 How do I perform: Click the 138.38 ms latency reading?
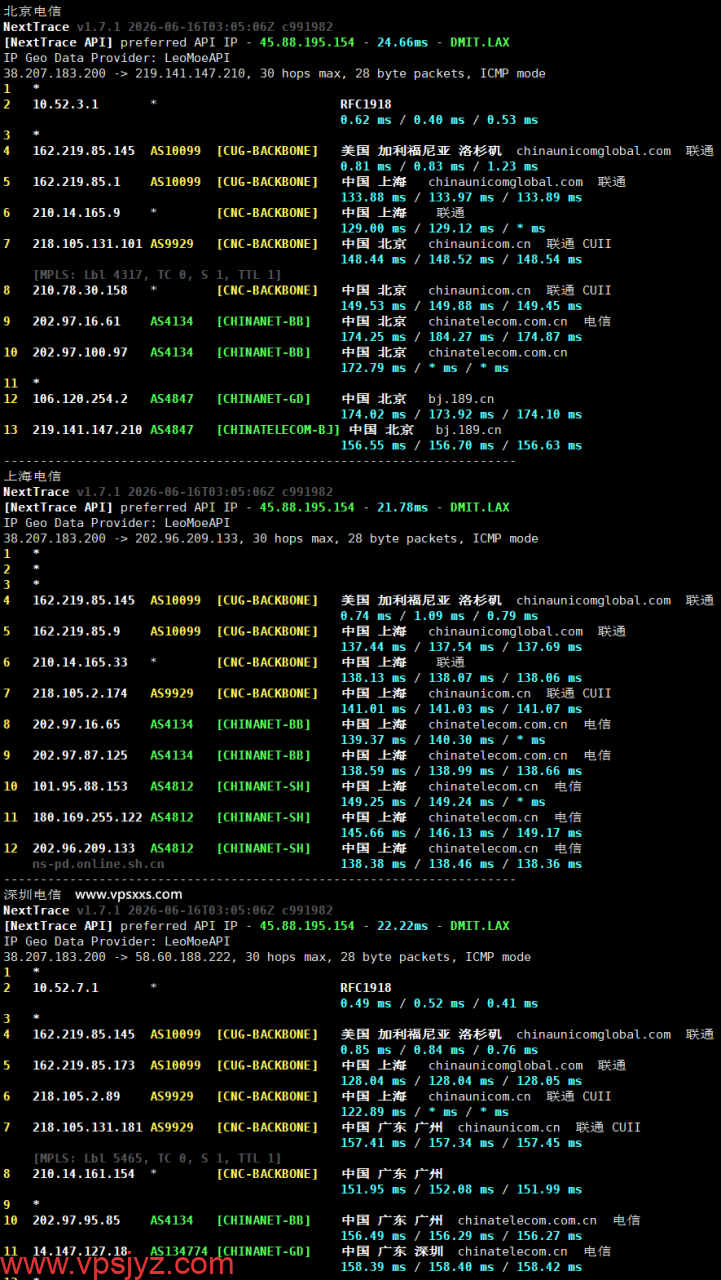(x=374, y=863)
